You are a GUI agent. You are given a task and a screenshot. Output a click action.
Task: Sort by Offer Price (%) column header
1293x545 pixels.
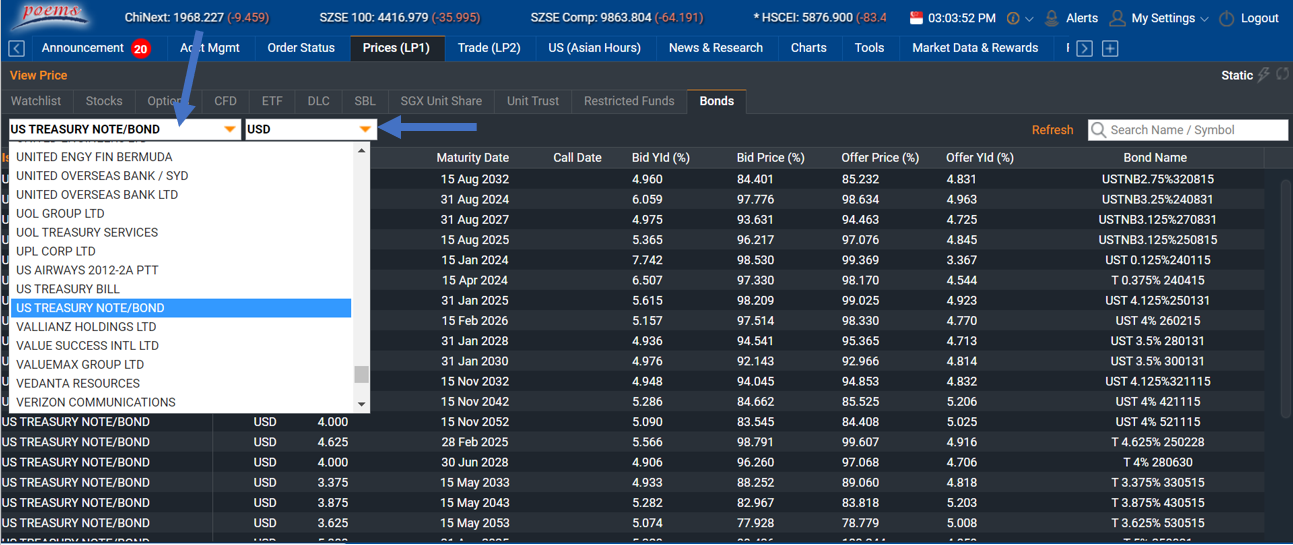point(880,158)
